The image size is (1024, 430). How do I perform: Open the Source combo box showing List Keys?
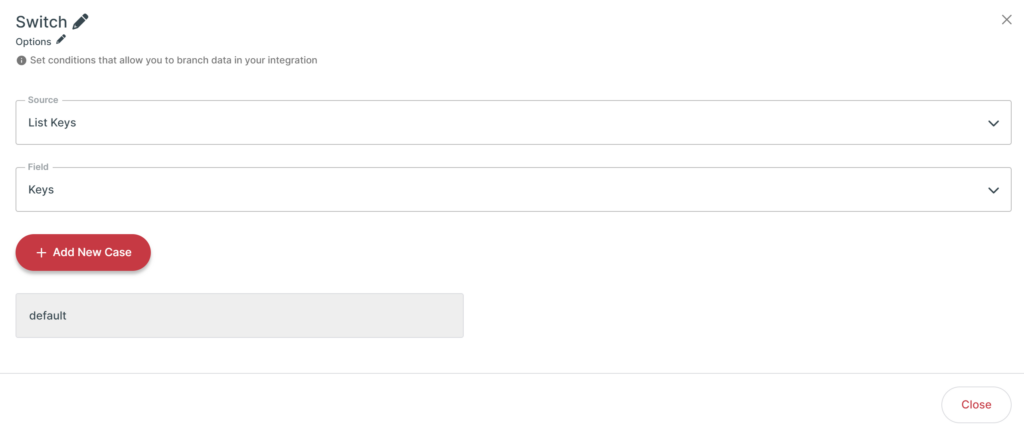click(x=513, y=122)
